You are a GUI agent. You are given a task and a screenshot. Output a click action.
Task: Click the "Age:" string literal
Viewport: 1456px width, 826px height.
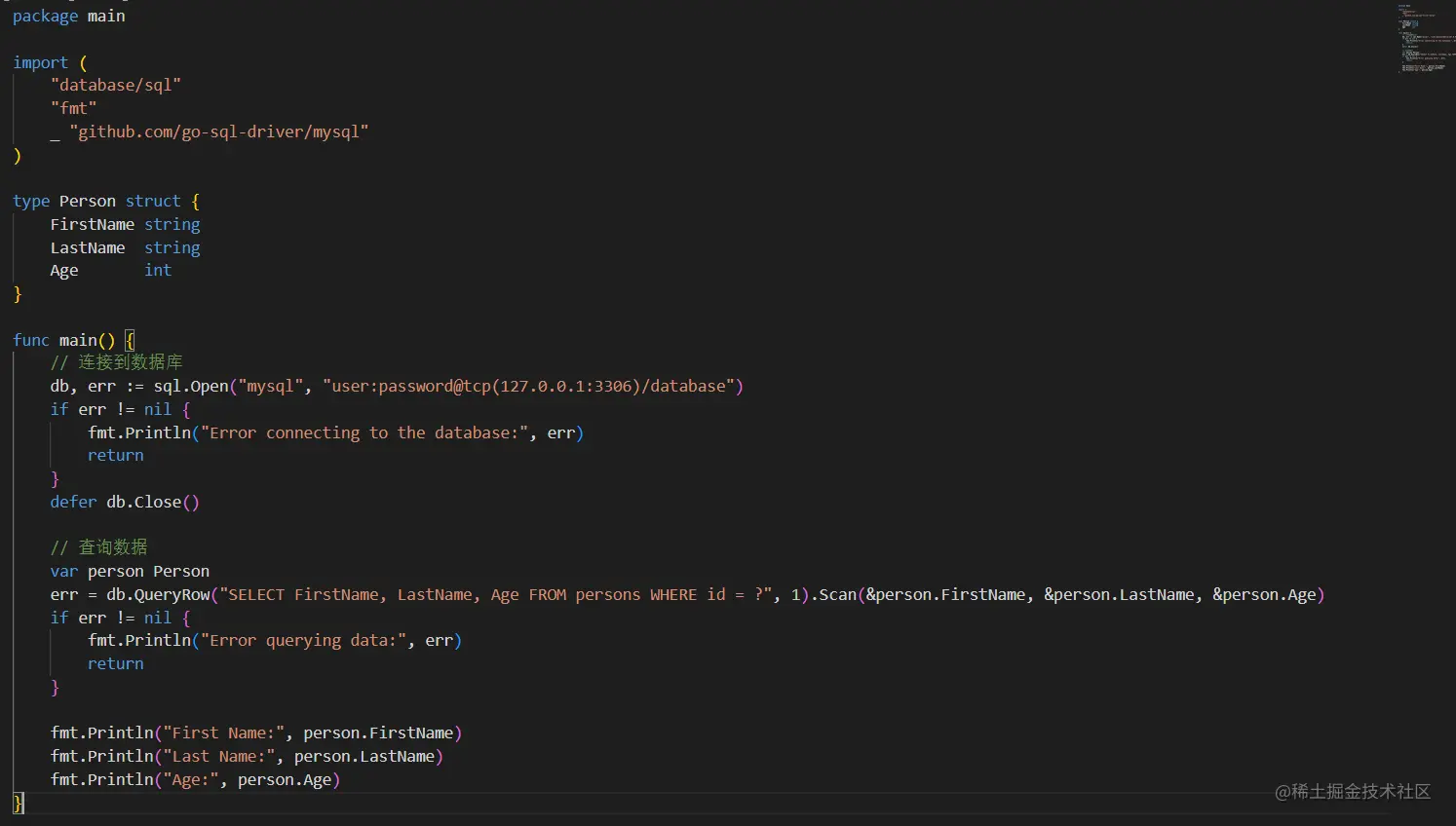[x=191, y=780]
